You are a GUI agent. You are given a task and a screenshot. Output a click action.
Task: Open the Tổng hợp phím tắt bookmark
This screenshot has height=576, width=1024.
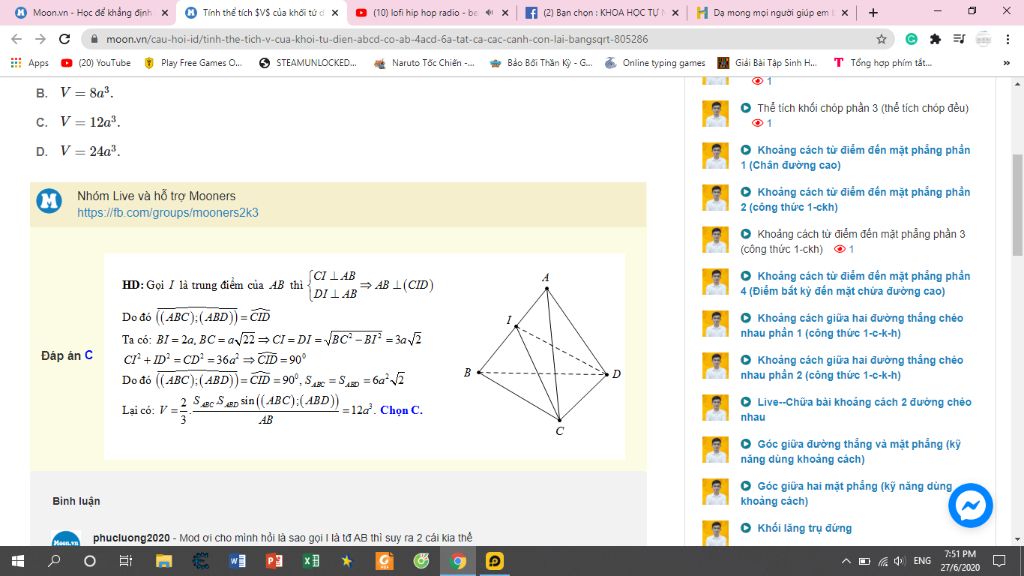882,63
